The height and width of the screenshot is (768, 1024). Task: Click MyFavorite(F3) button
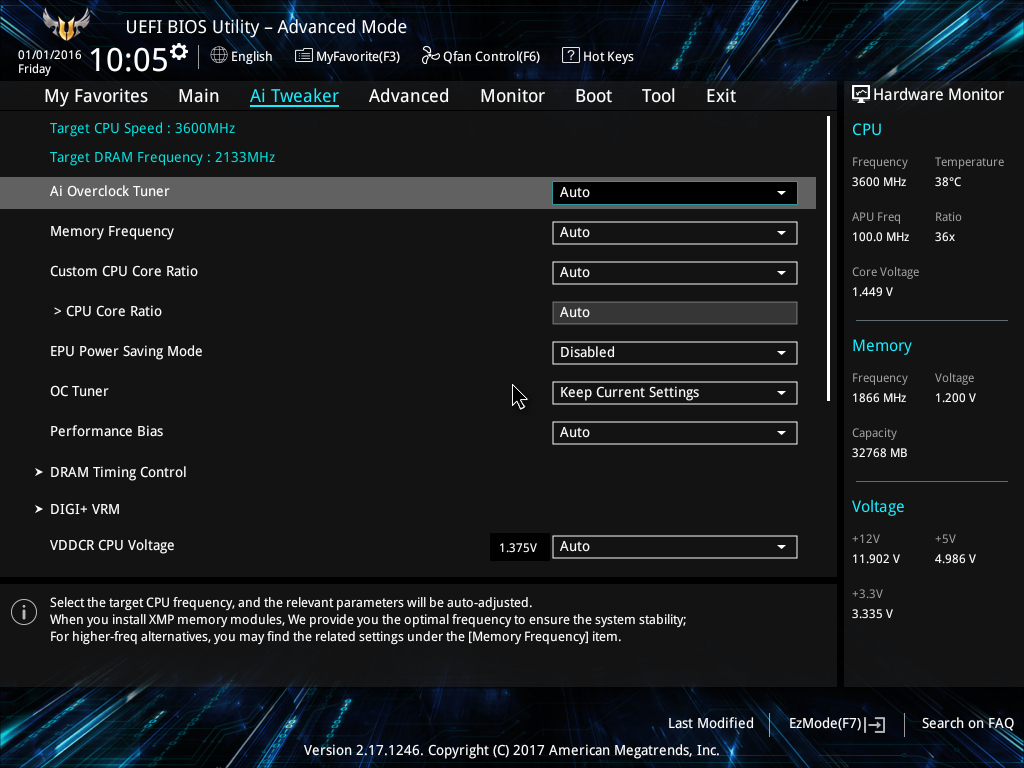(x=347, y=56)
